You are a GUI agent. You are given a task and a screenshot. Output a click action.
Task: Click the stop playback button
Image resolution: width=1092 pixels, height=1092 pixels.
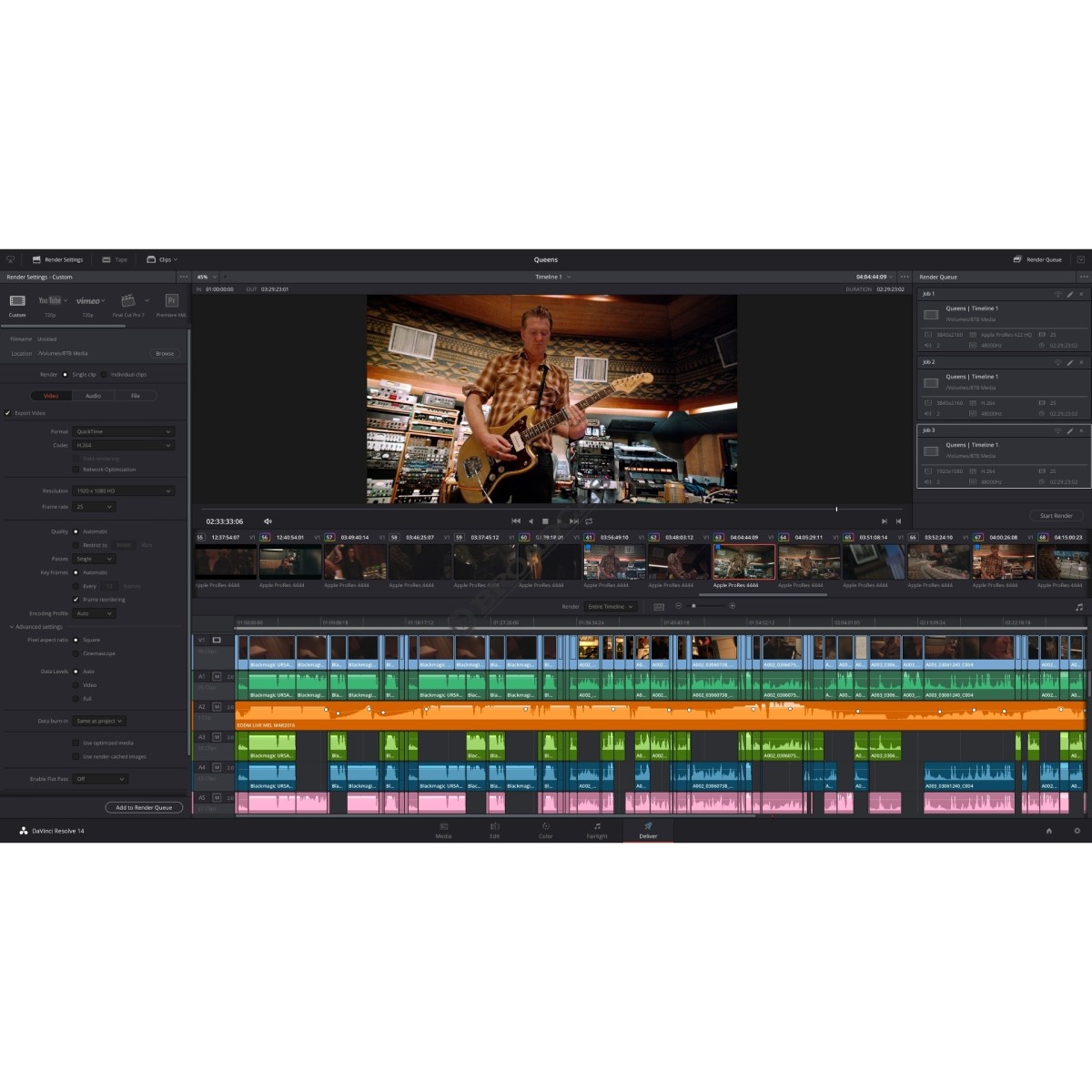point(545,521)
